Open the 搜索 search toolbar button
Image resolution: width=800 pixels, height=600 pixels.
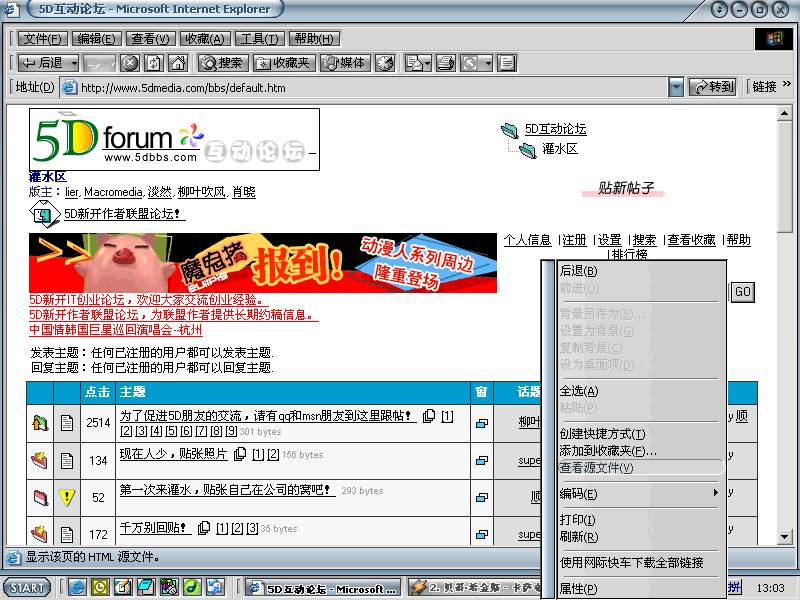(221, 63)
